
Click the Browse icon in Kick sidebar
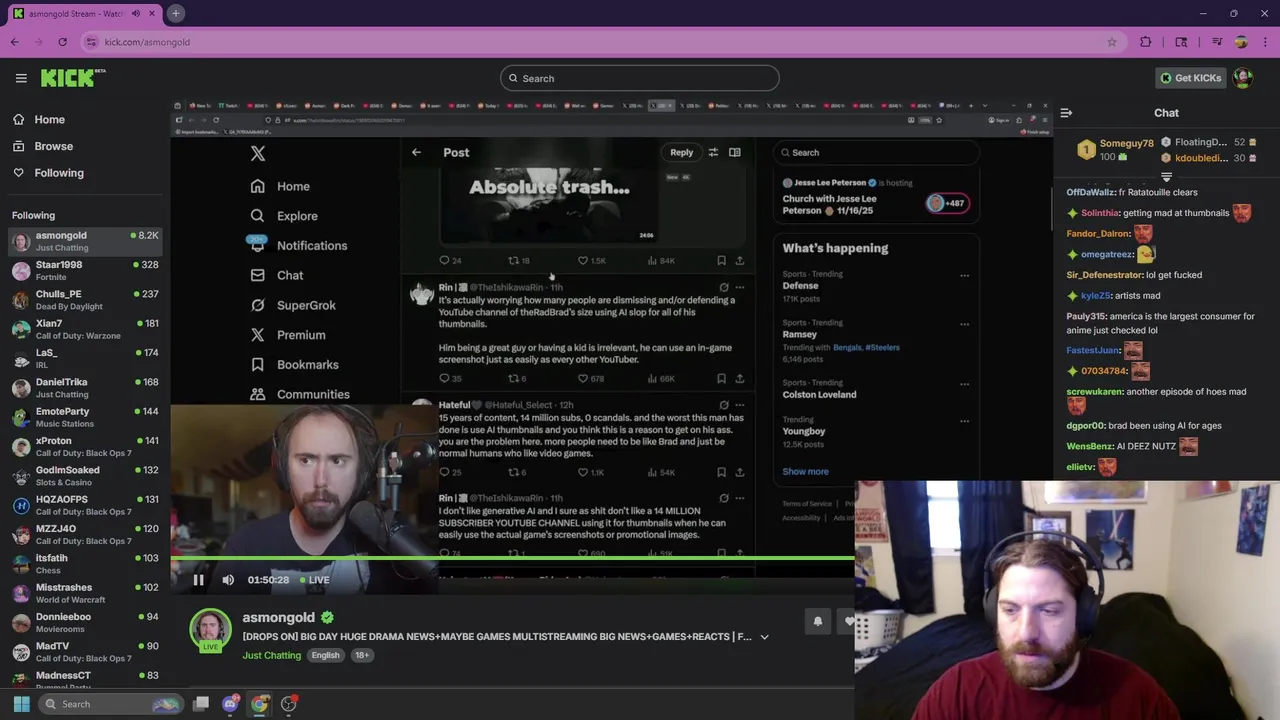tap(18, 146)
